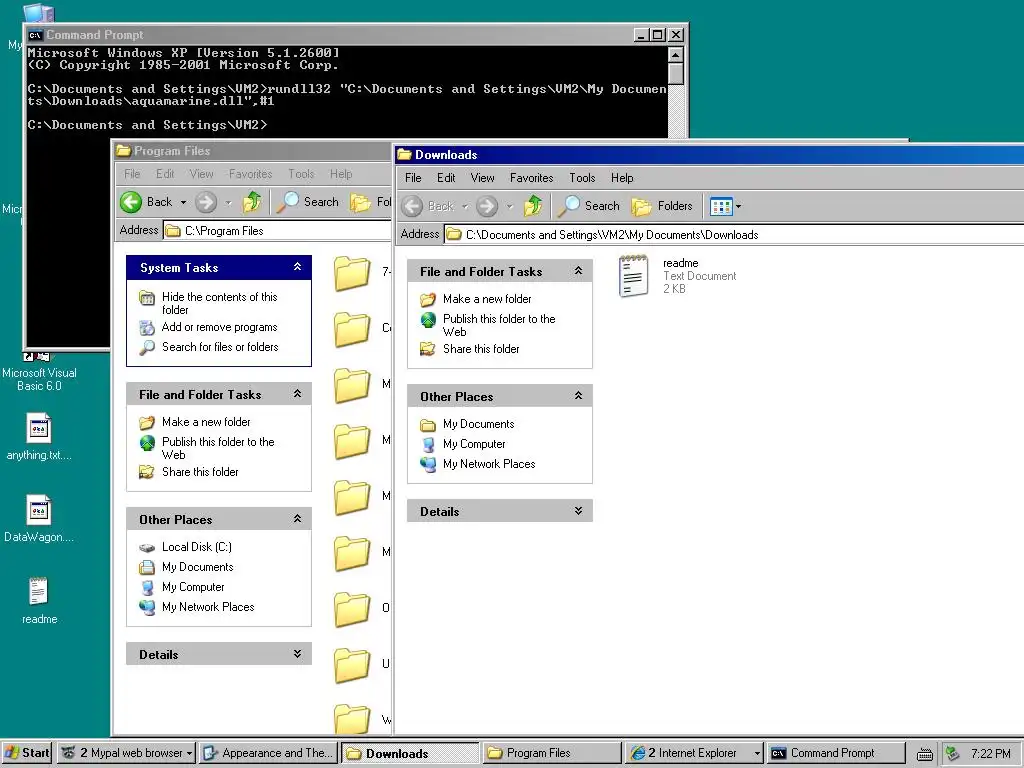Switch to Command Prompt taskbar button

(x=835, y=753)
